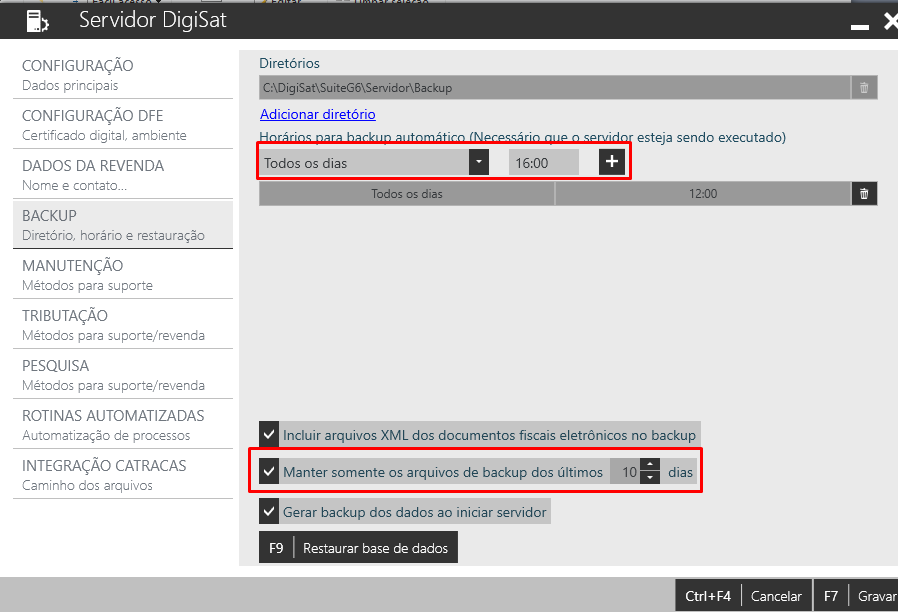Select the BACKUP section
Viewport: 898px width, 612px height.
(x=123, y=224)
